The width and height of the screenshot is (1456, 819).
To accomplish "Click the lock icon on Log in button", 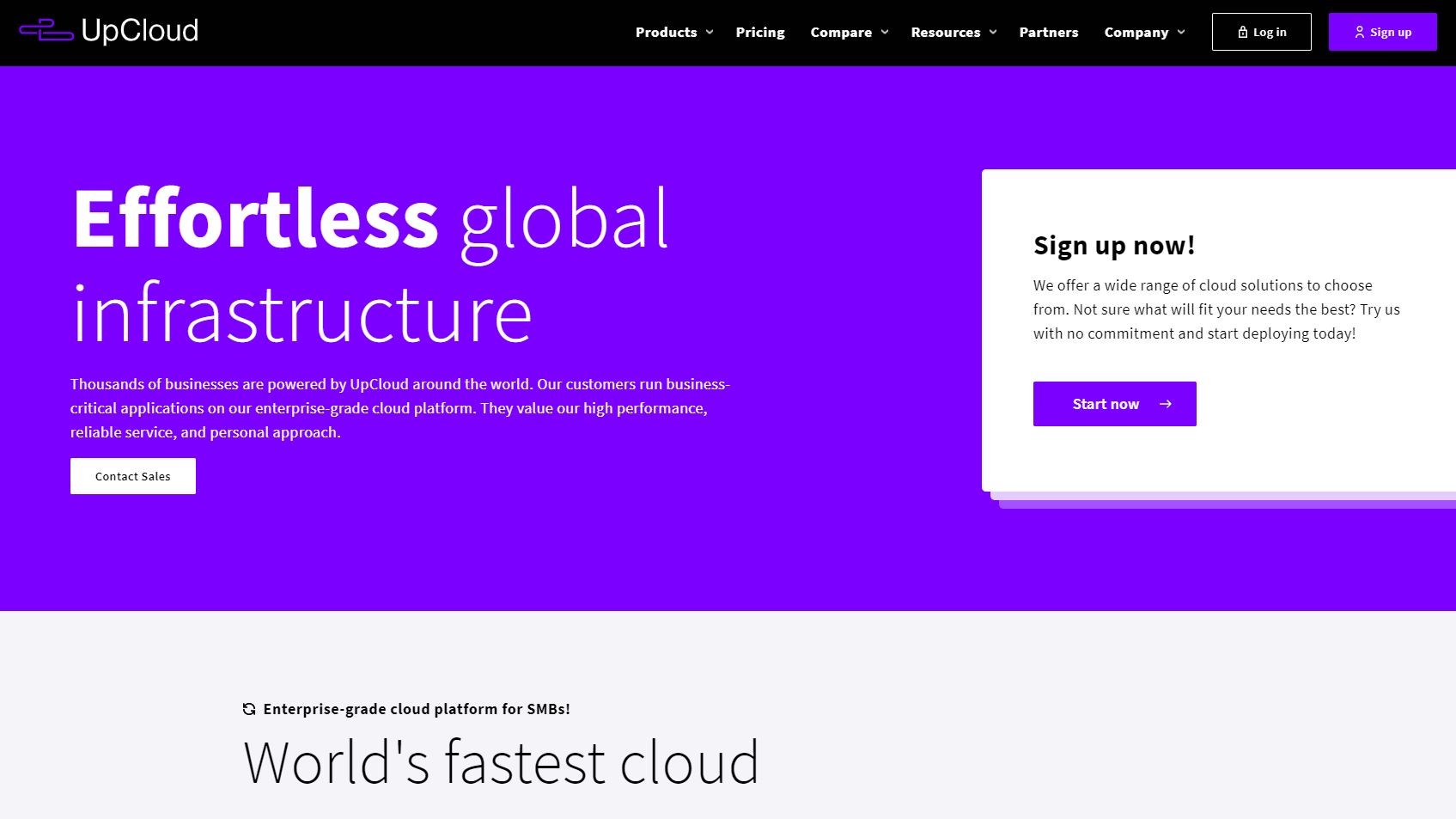I will (x=1242, y=31).
